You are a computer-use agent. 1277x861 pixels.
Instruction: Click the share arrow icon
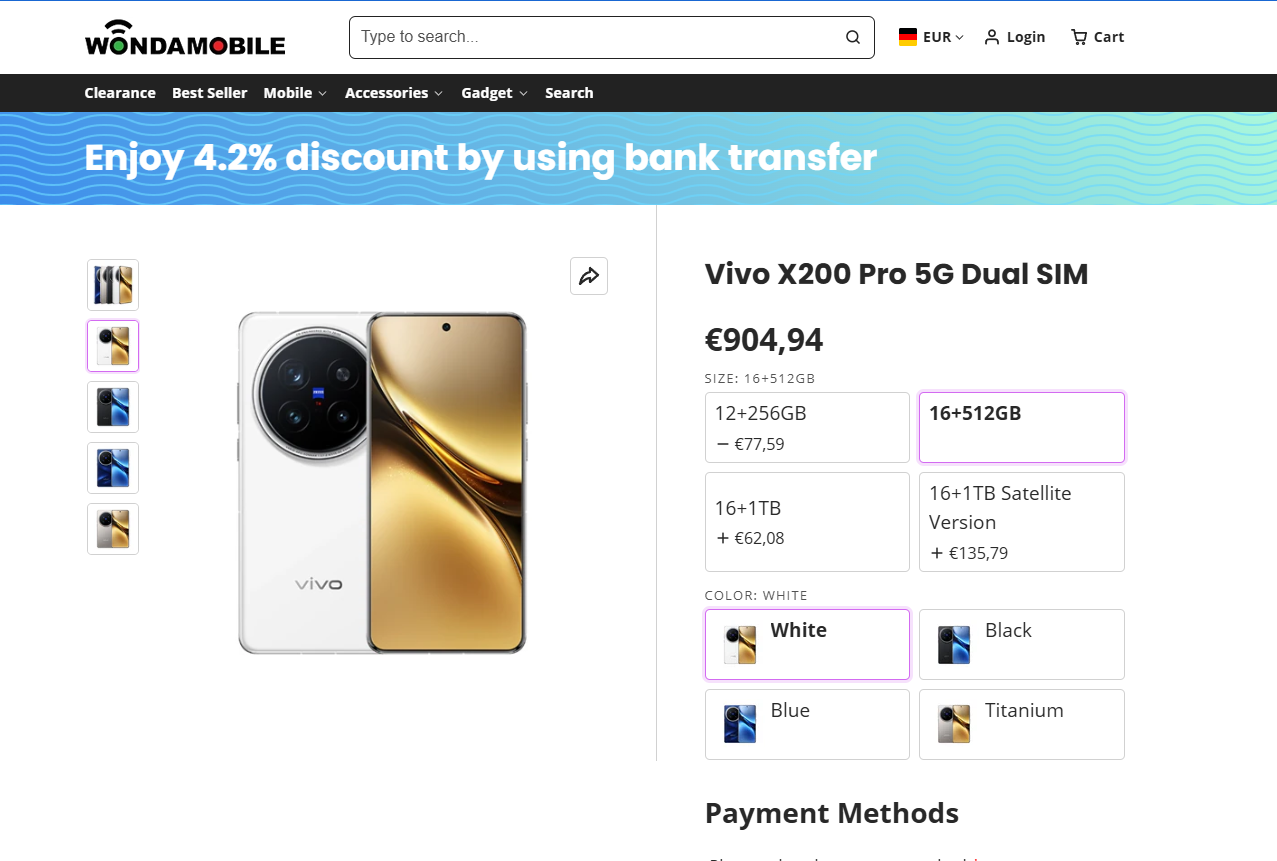[x=589, y=276]
